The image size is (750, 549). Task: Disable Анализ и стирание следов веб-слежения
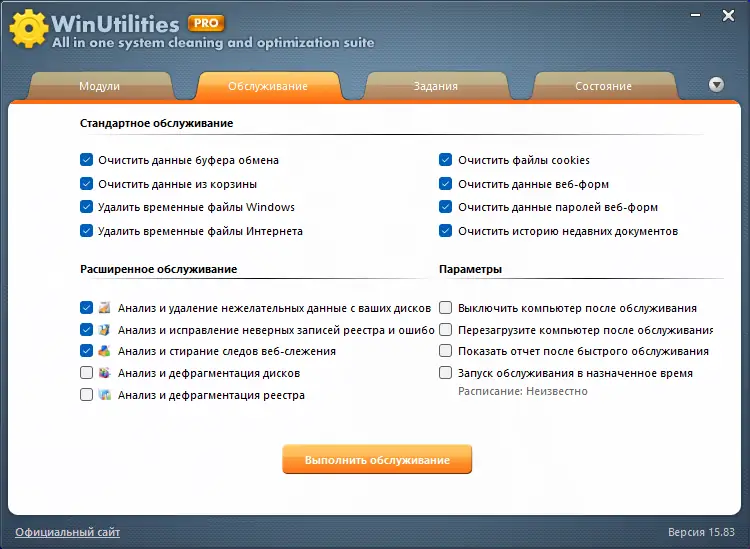[x=86, y=351]
